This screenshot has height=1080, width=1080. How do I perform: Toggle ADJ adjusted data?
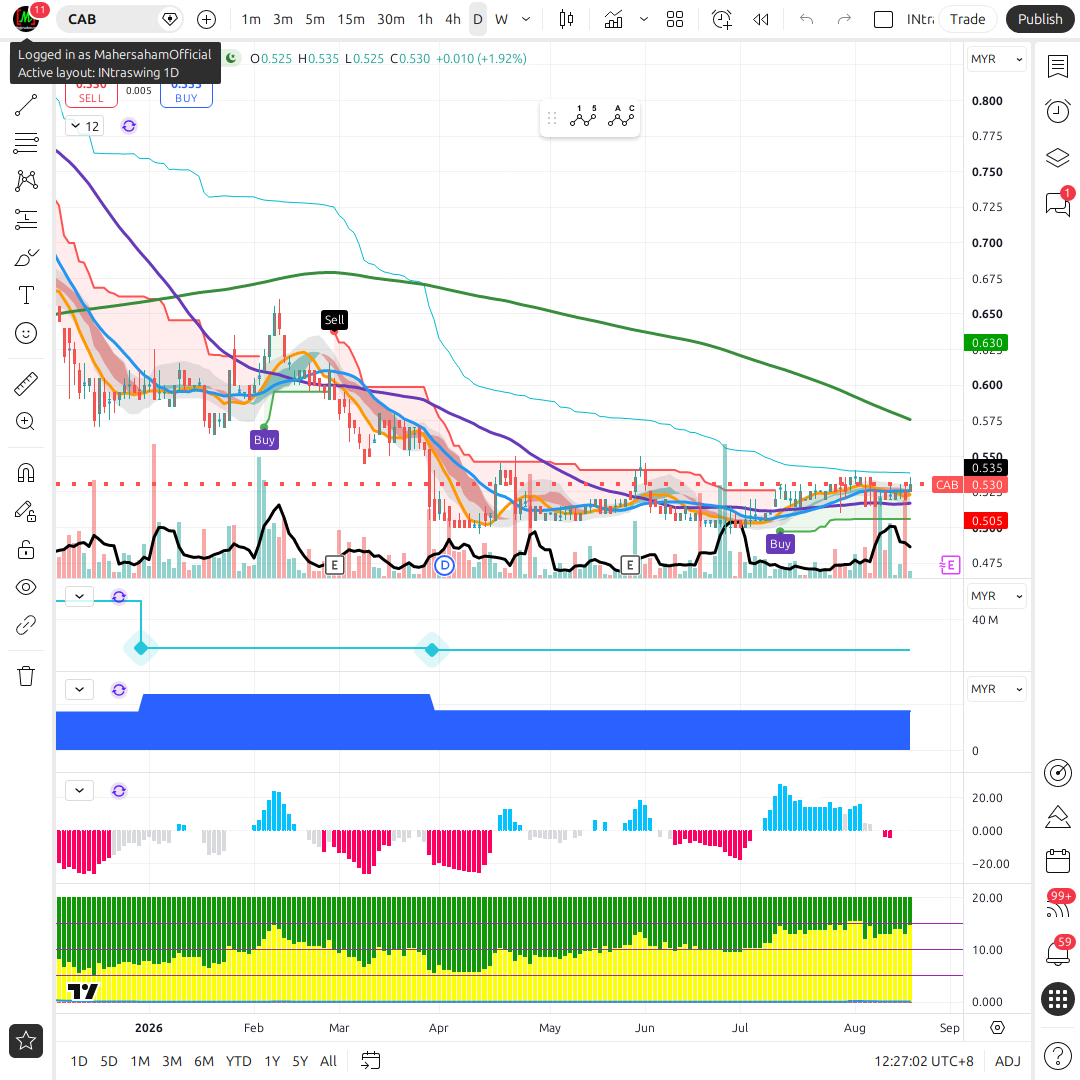click(x=1008, y=1061)
